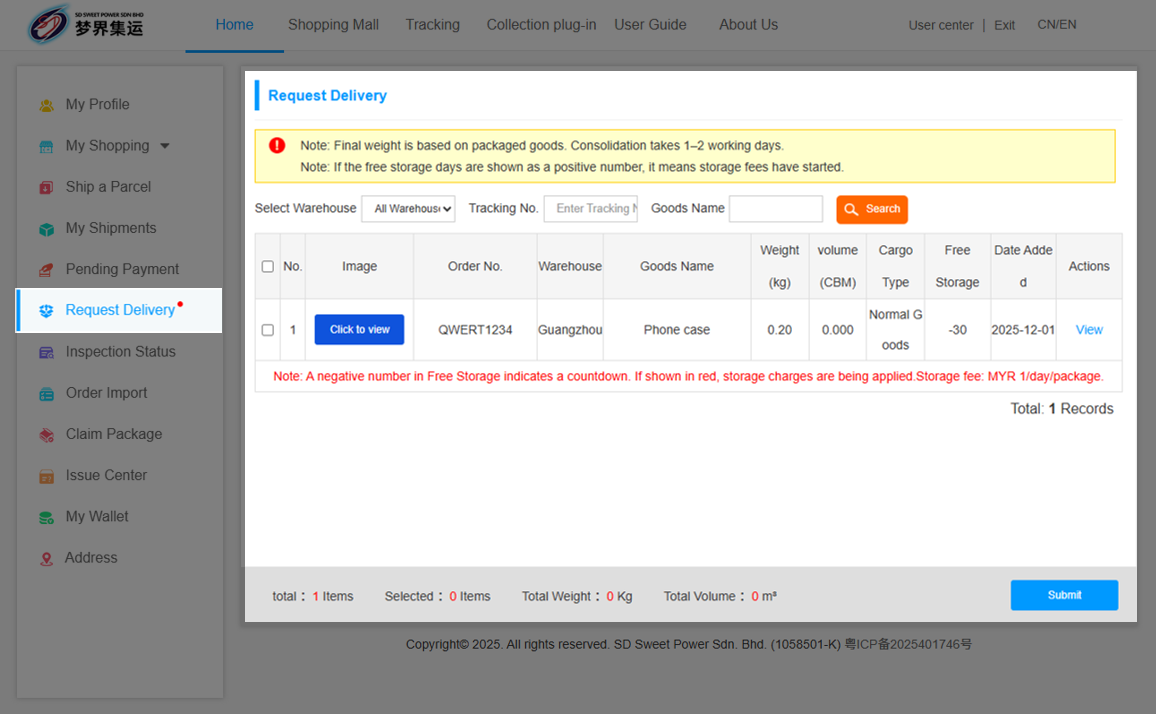Click the magnifier icon on Search button
The height and width of the screenshot is (714, 1156).
coord(851,209)
